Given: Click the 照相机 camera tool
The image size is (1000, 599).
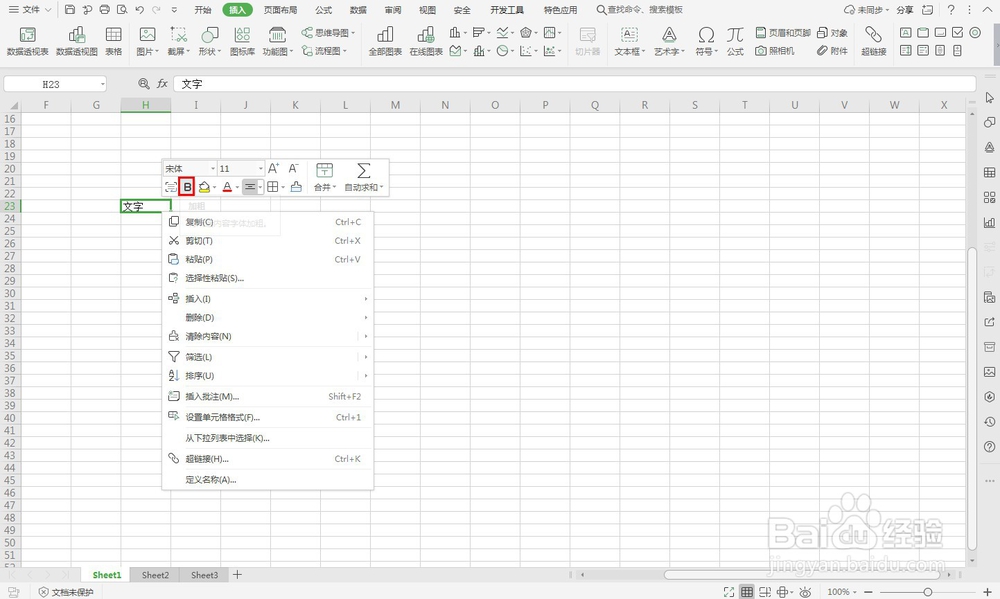Looking at the screenshot, I should tap(775, 50).
